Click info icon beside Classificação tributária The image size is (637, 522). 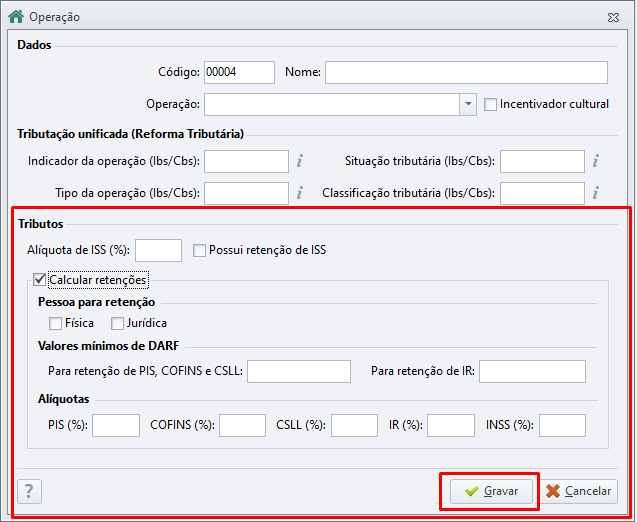[x=595, y=193]
